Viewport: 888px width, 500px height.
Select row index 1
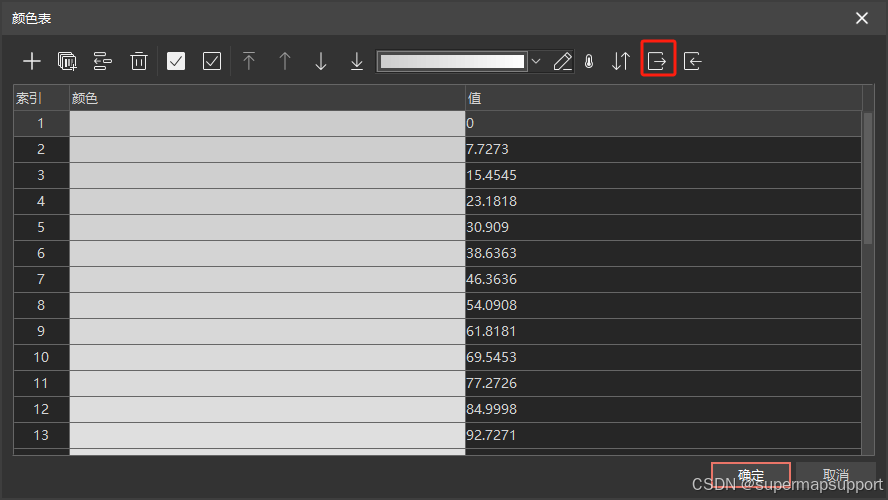pos(41,123)
